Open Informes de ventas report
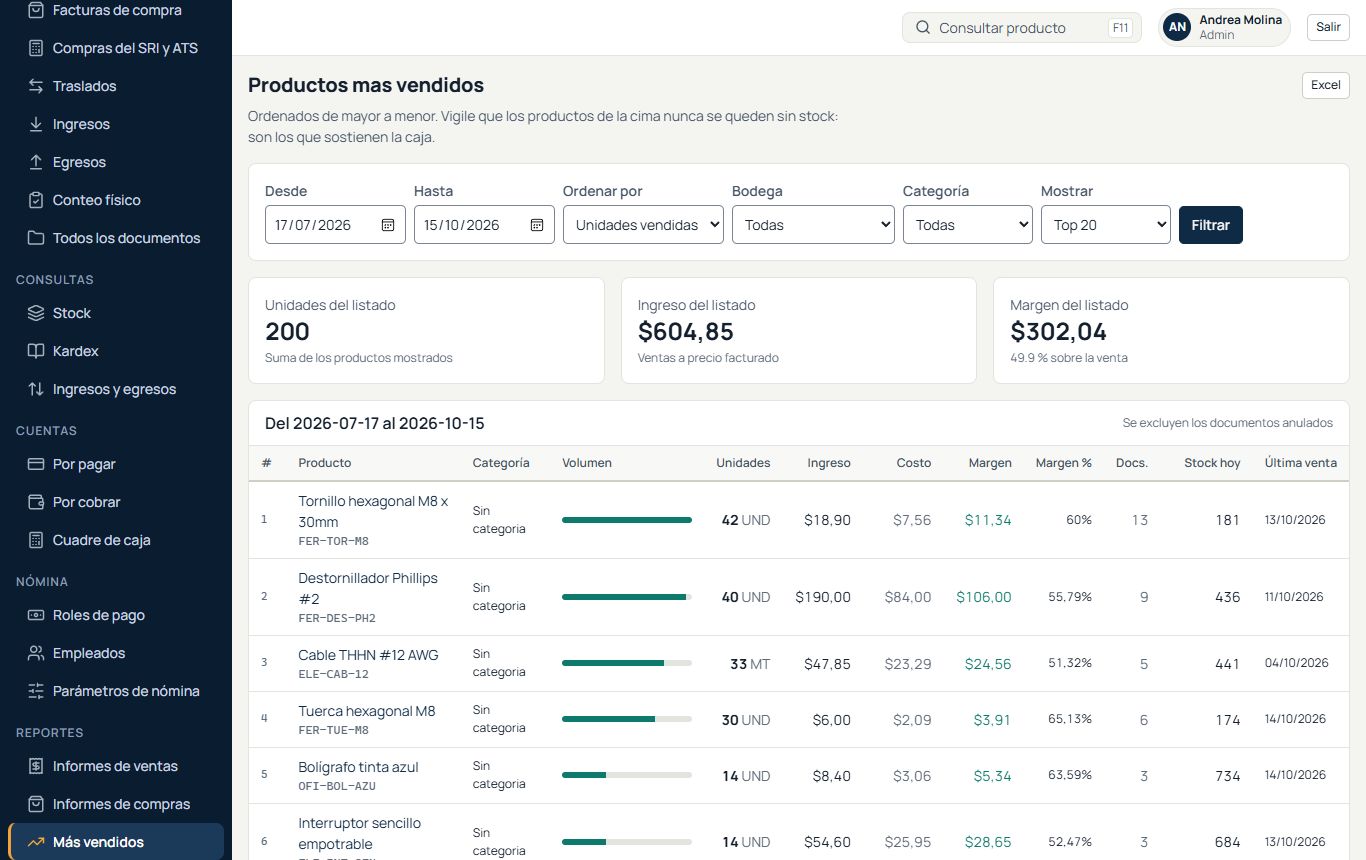This screenshot has width=1366, height=860. coord(116,766)
